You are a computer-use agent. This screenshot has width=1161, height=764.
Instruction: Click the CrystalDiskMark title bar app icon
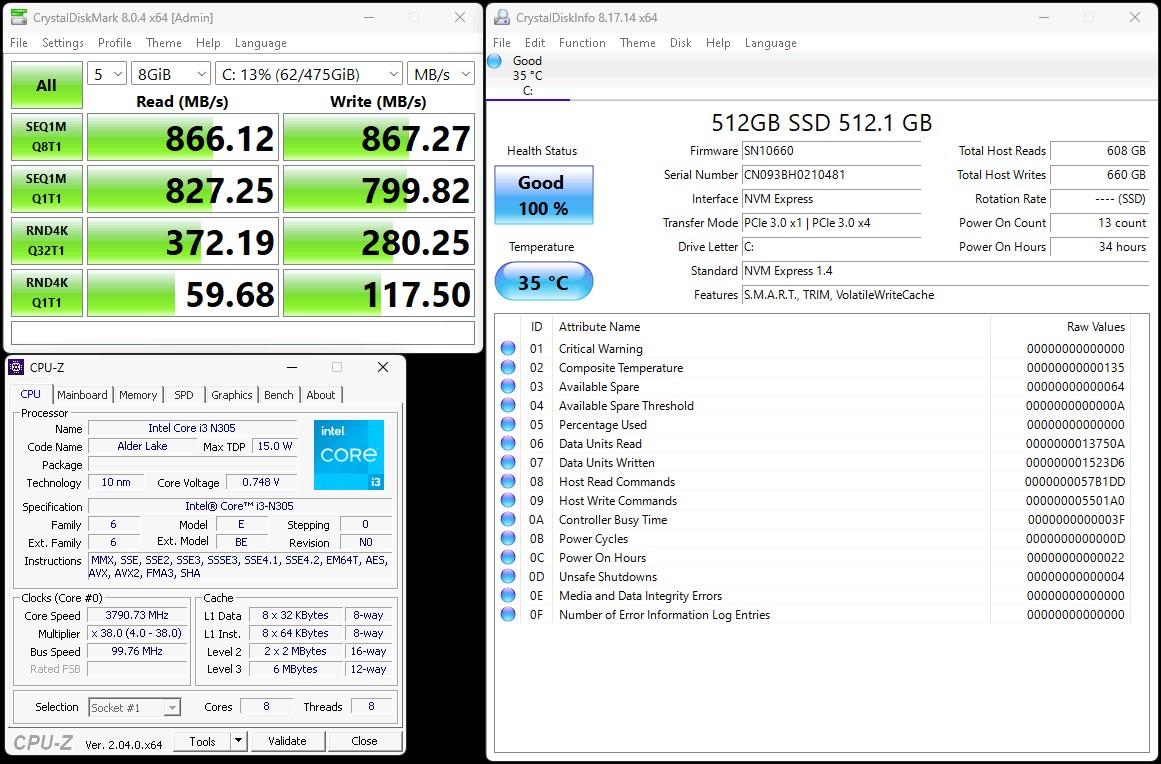(x=18, y=18)
